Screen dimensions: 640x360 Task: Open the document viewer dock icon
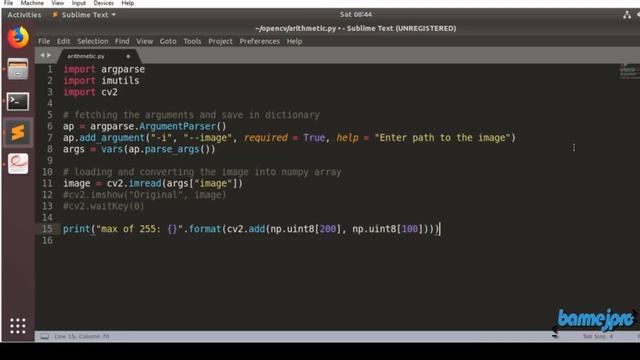coord(18,164)
